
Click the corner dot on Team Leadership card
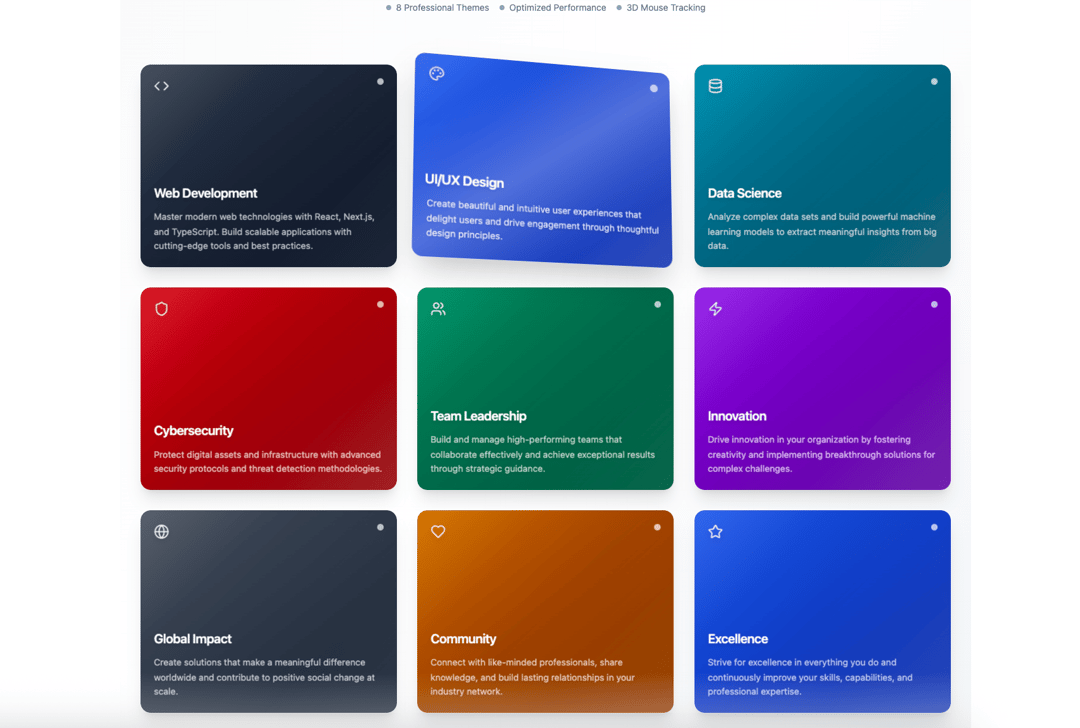tap(657, 304)
